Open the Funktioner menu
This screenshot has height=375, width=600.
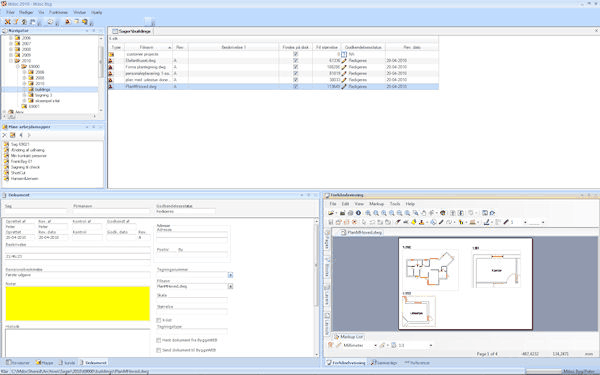pyautogui.click(x=59, y=12)
